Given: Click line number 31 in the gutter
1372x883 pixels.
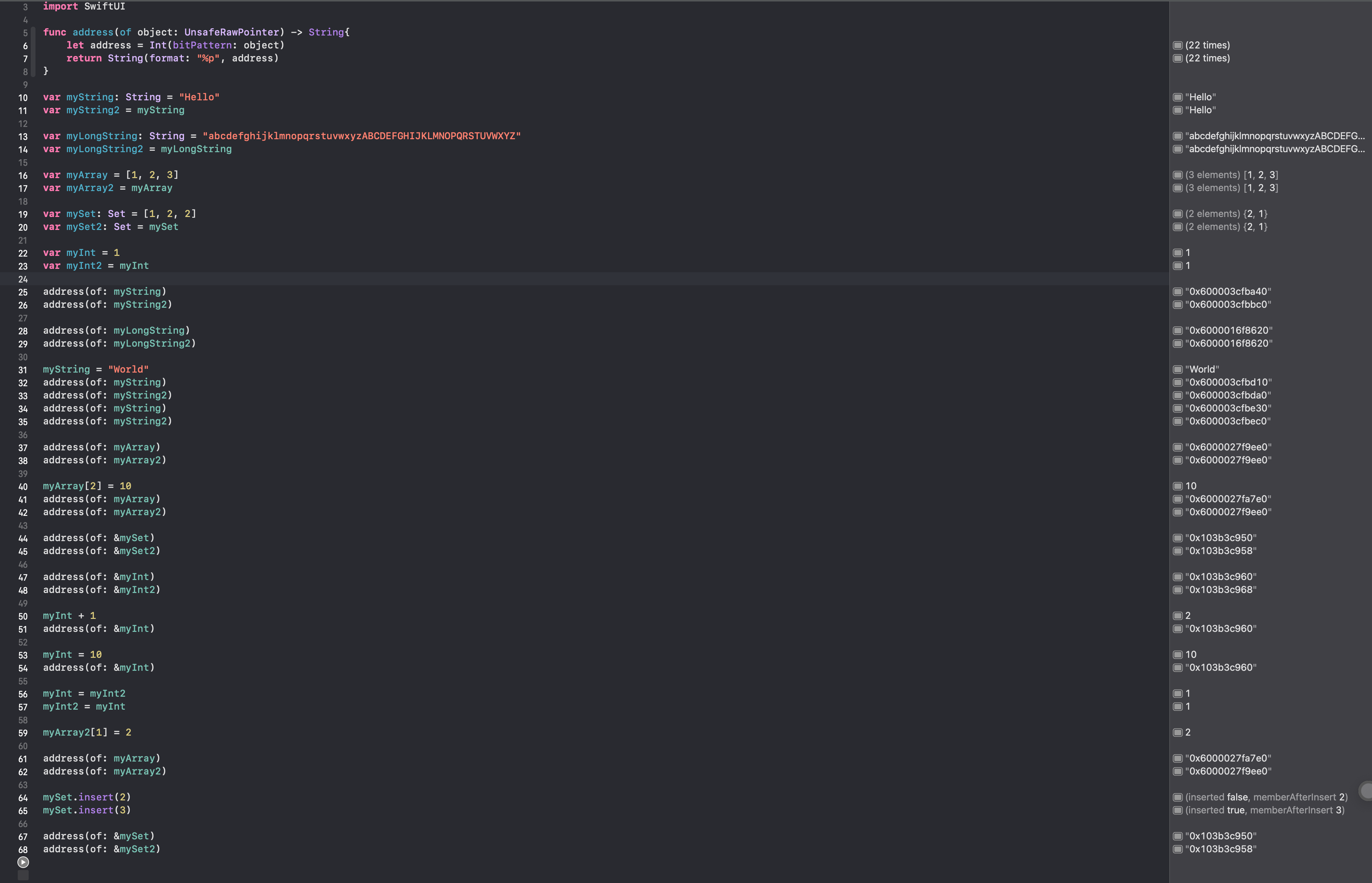Looking at the screenshot, I should [23, 370].
